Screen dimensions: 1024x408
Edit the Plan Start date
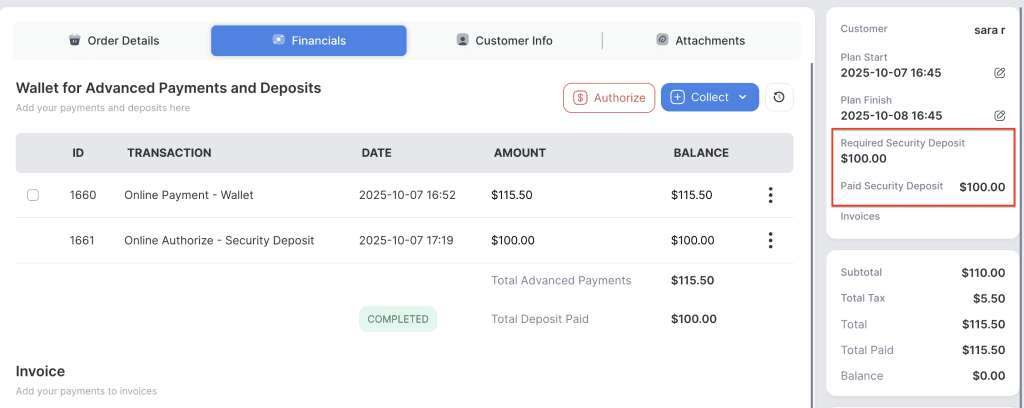(x=999, y=73)
